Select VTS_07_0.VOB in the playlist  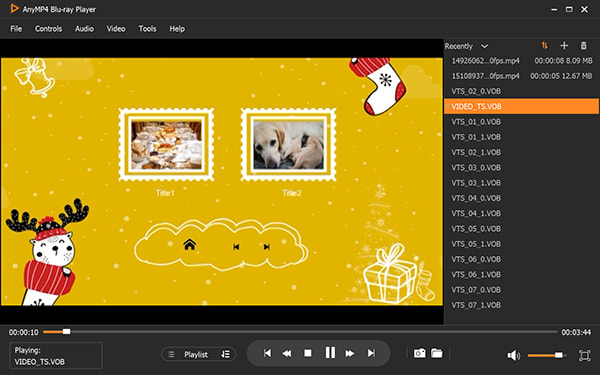(522, 290)
